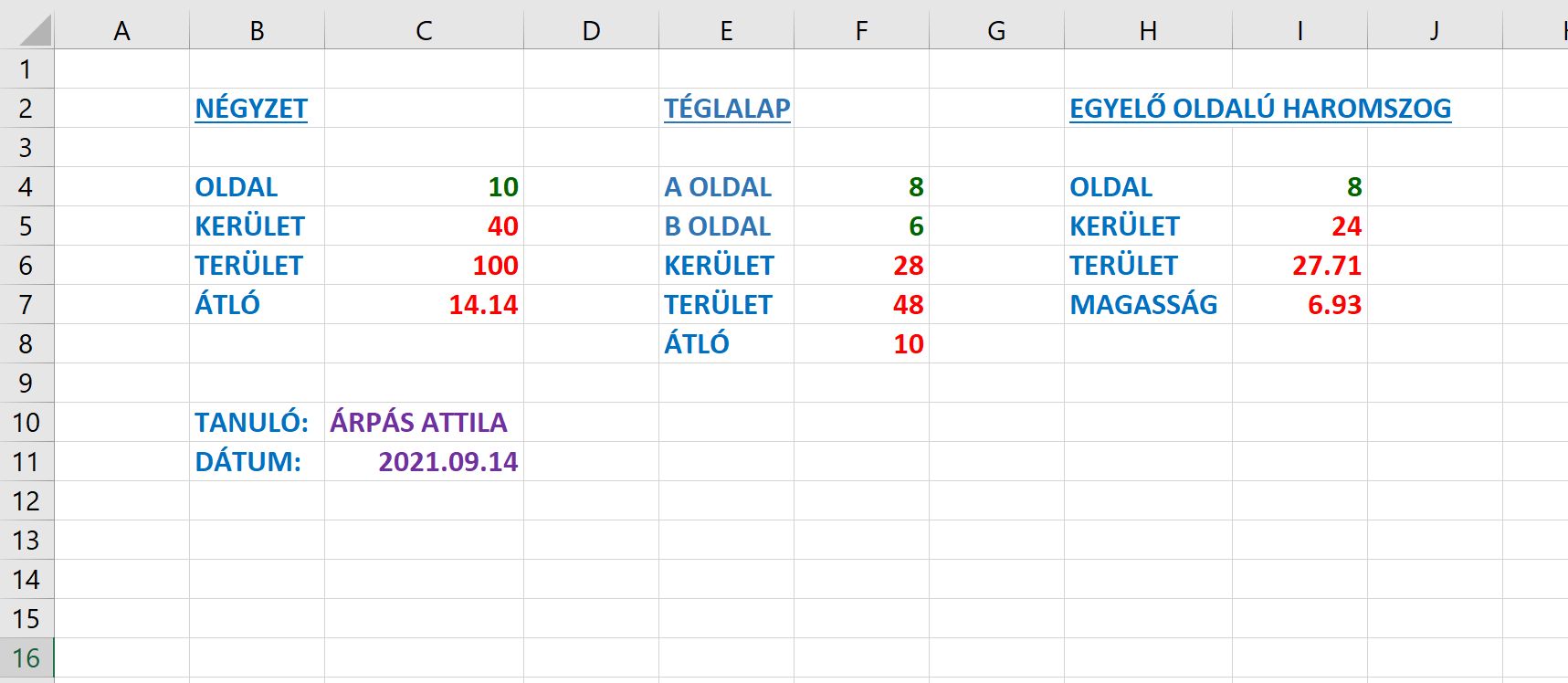Select the rectangle's KERÜLET value 28
Viewport: 1568px width, 683px height.
[x=908, y=266]
